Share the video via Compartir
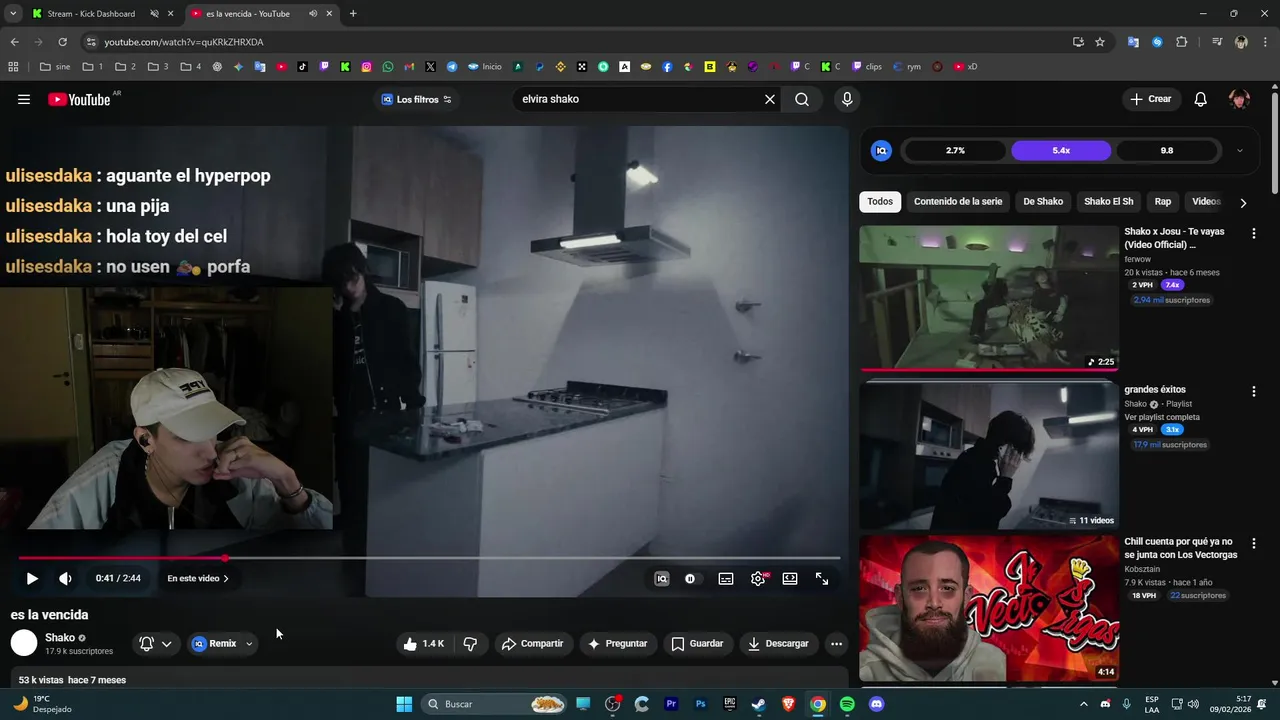Viewport: 1280px width, 720px height. click(x=532, y=644)
